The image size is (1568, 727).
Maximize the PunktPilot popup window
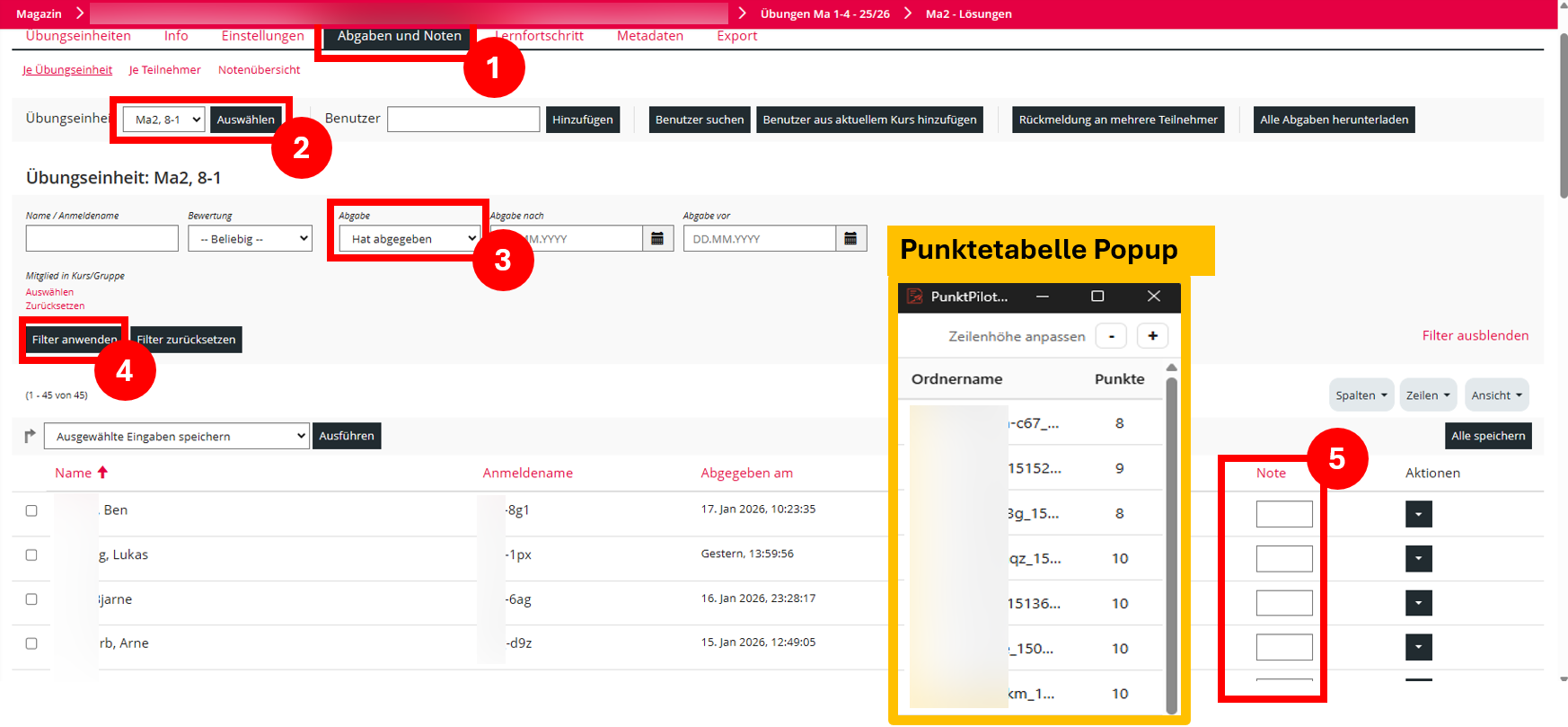tap(1097, 297)
